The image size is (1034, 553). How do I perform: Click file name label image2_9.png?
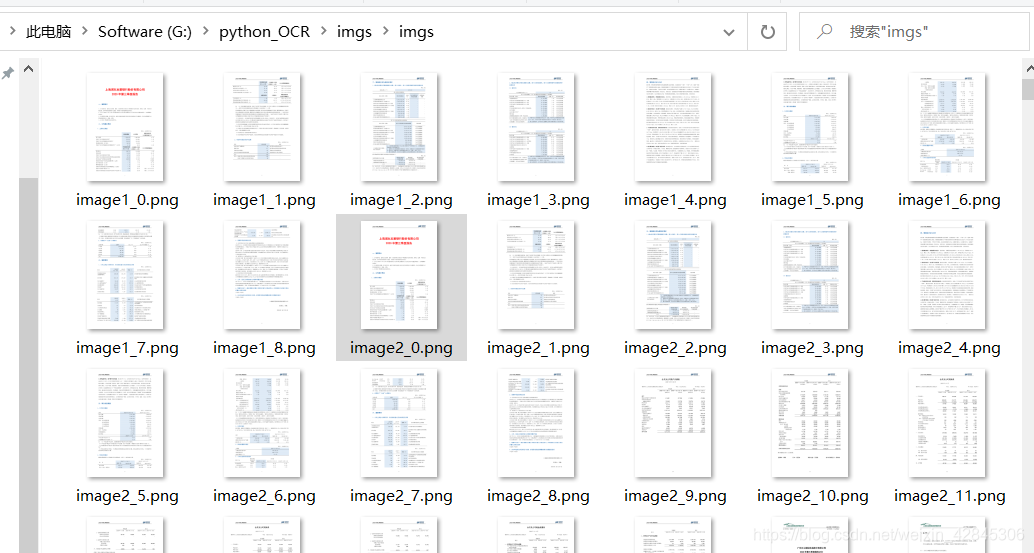675,496
